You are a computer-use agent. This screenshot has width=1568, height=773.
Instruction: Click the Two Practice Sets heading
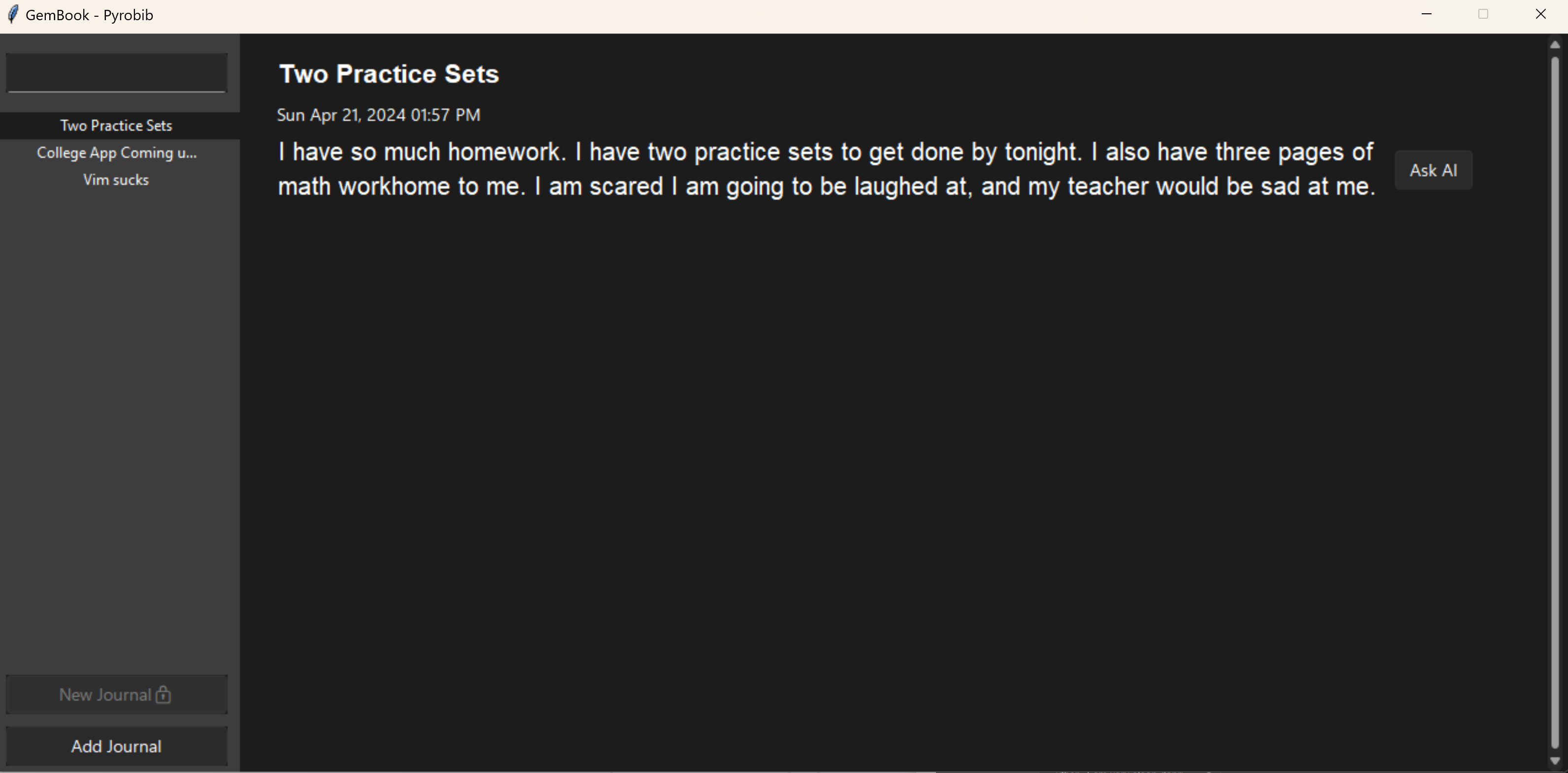click(389, 74)
